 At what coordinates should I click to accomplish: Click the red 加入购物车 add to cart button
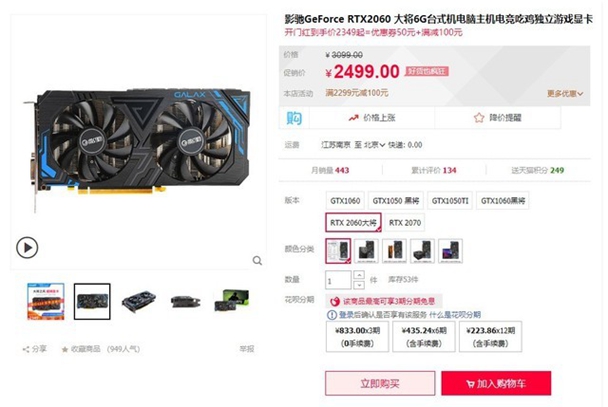[x=496, y=383]
